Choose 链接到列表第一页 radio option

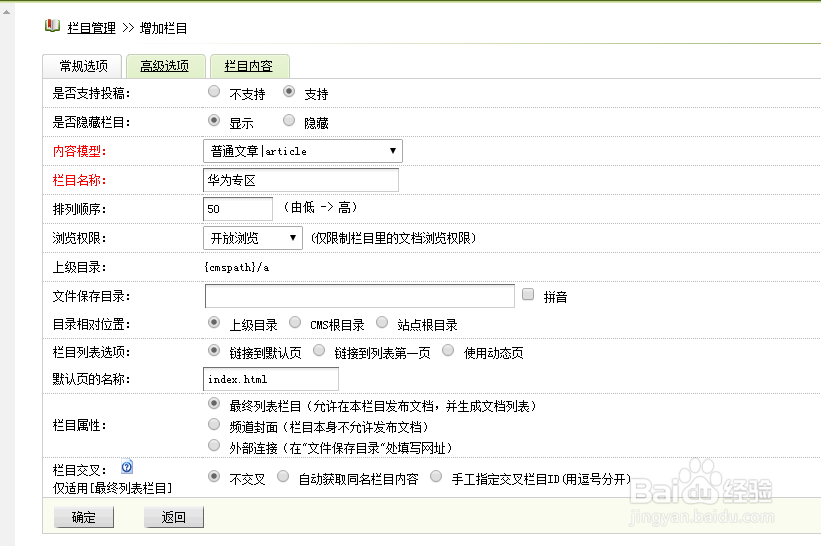(x=319, y=350)
